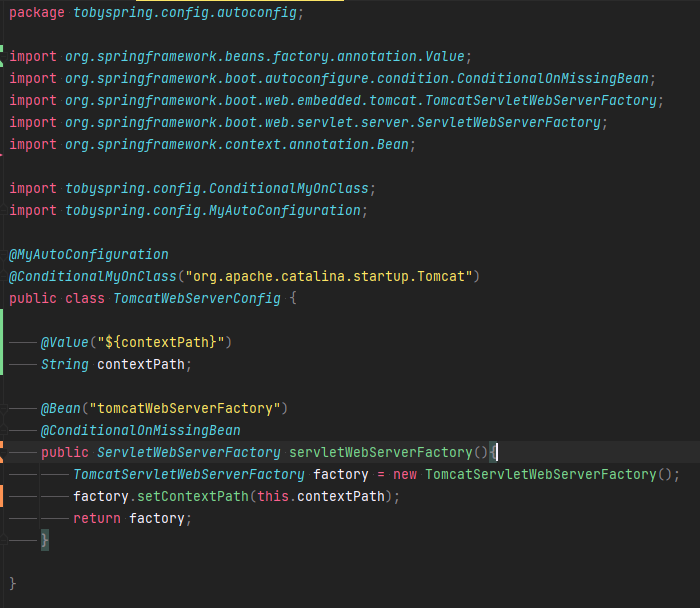Click the 'this' keyword

[273, 496]
